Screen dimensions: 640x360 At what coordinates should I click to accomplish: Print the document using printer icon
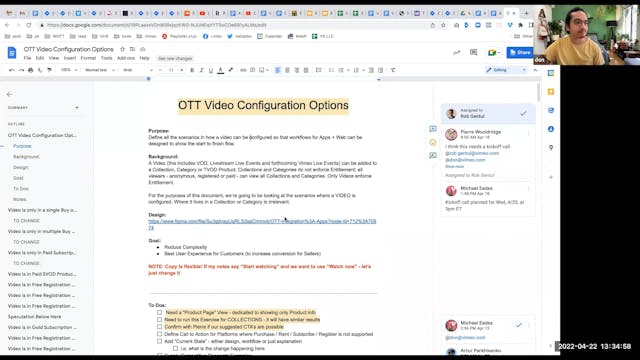tap(31, 70)
